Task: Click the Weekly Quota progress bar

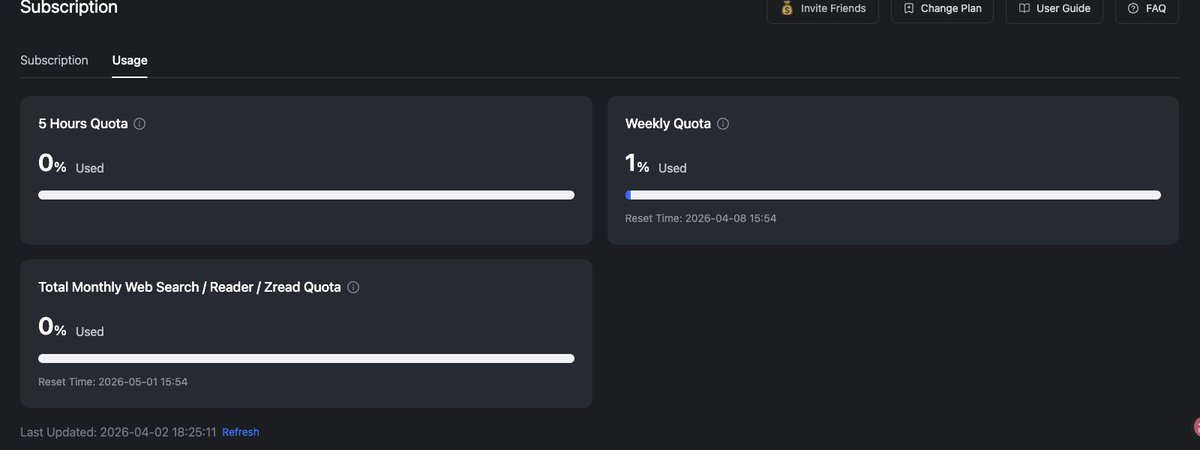Action: (893, 195)
